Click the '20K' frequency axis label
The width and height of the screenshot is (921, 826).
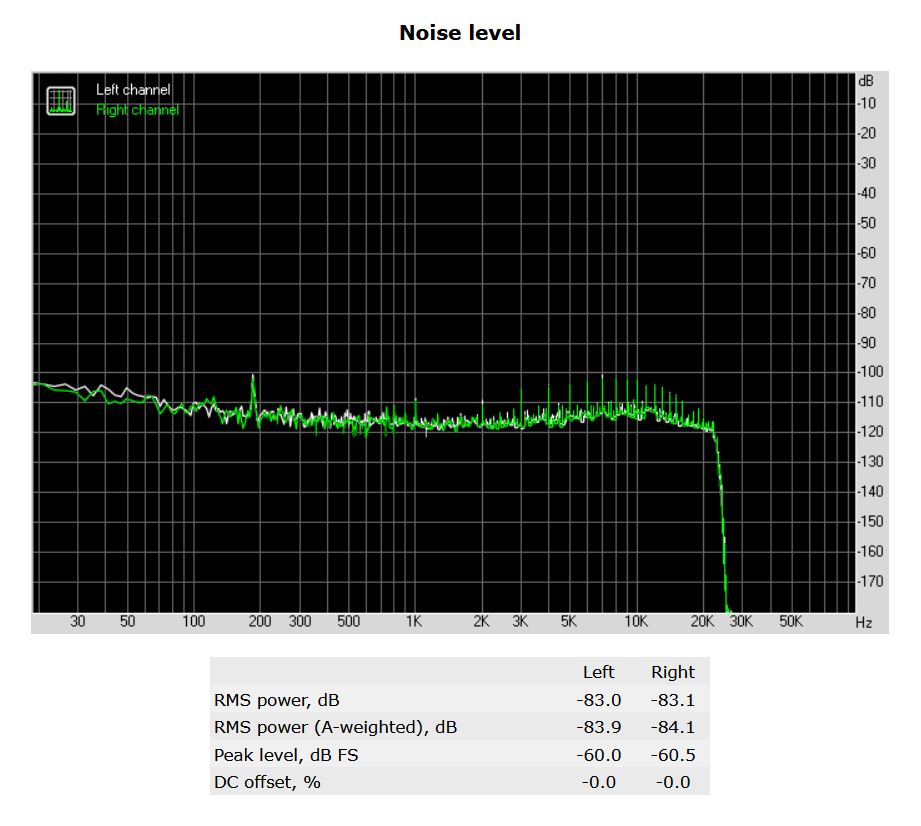click(702, 622)
